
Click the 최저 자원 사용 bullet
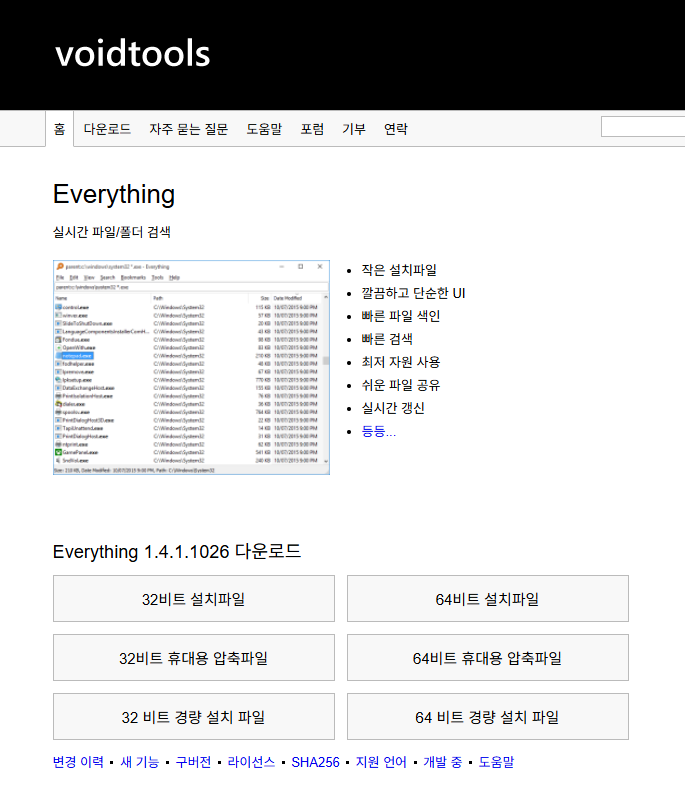[401, 362]
